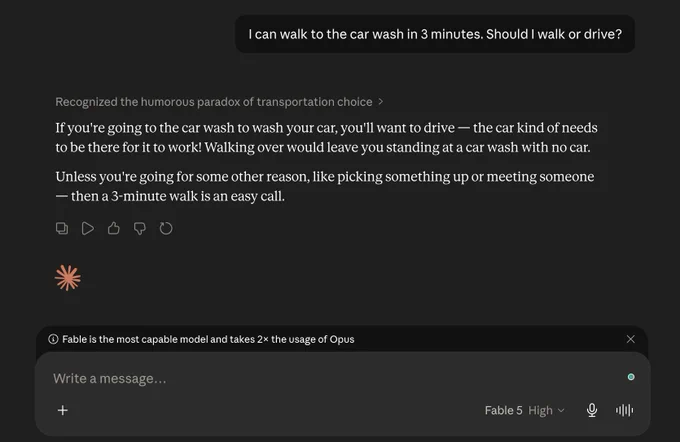Click the paragraph starting "If you're going"

pyautogui.click(x=326, y=138)
